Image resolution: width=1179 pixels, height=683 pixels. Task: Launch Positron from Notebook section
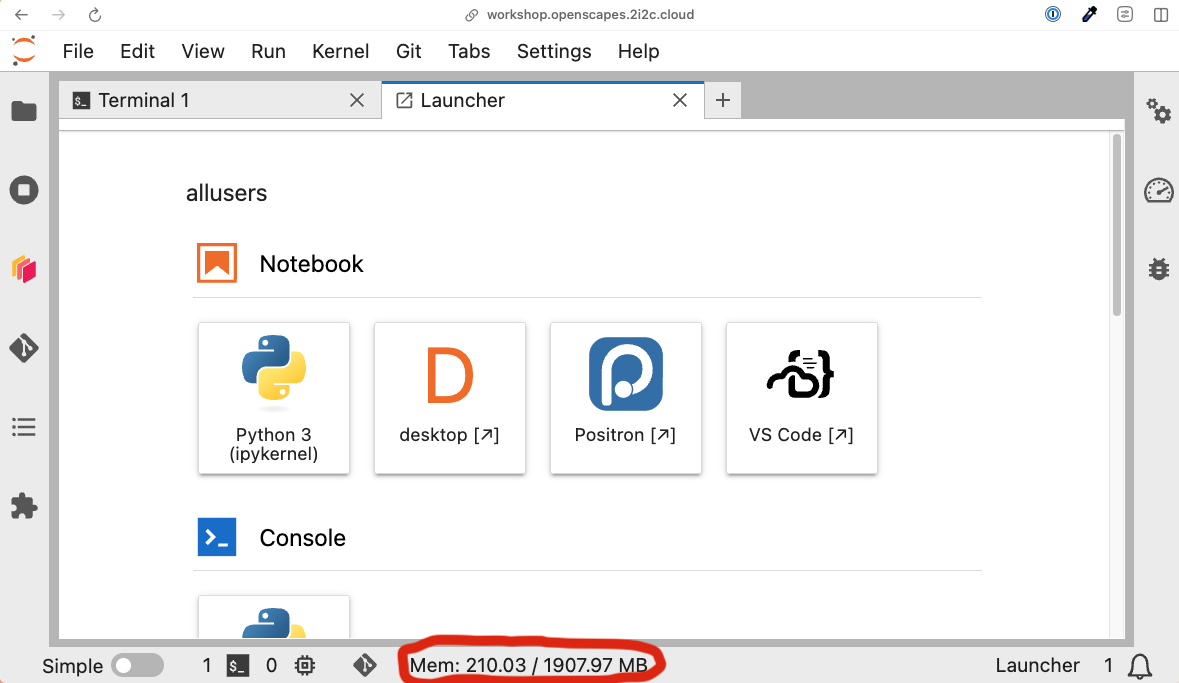(x=626, y=398)
